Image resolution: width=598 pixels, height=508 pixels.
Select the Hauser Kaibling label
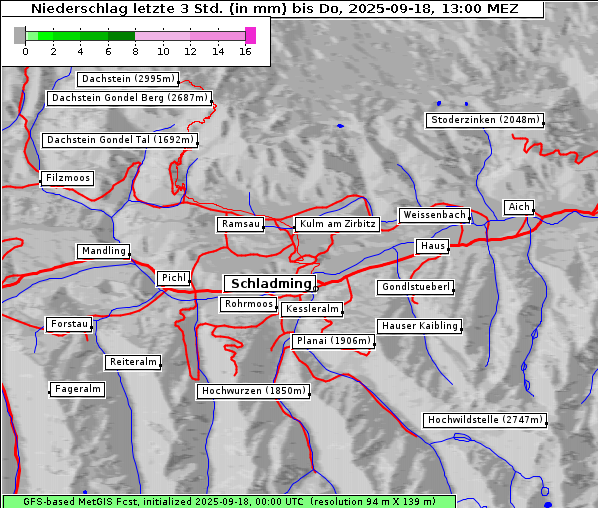tap(420, 326)
